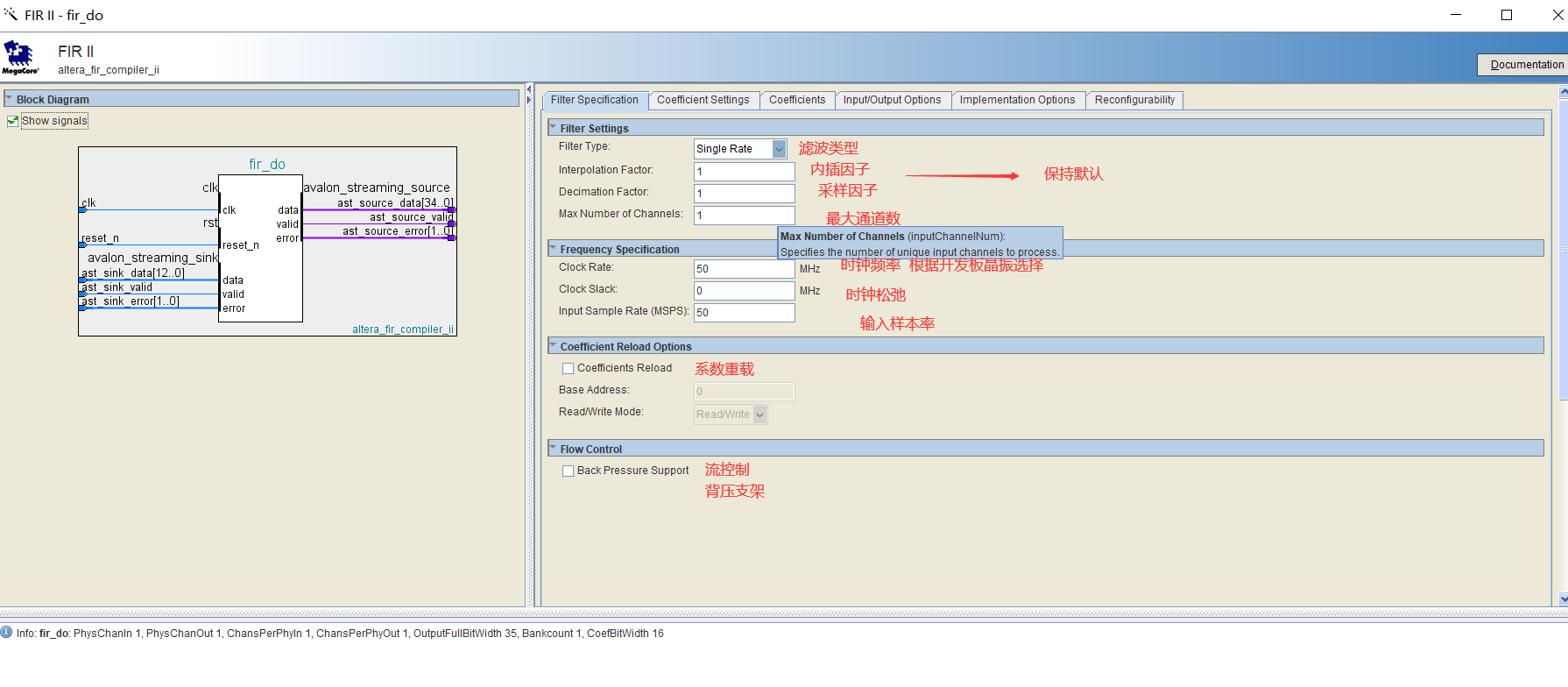Image resolution: width=1568 pixels, height=687 pixels.
Task: Click the Max Number of Channels field
Action: tap(745, 216)
